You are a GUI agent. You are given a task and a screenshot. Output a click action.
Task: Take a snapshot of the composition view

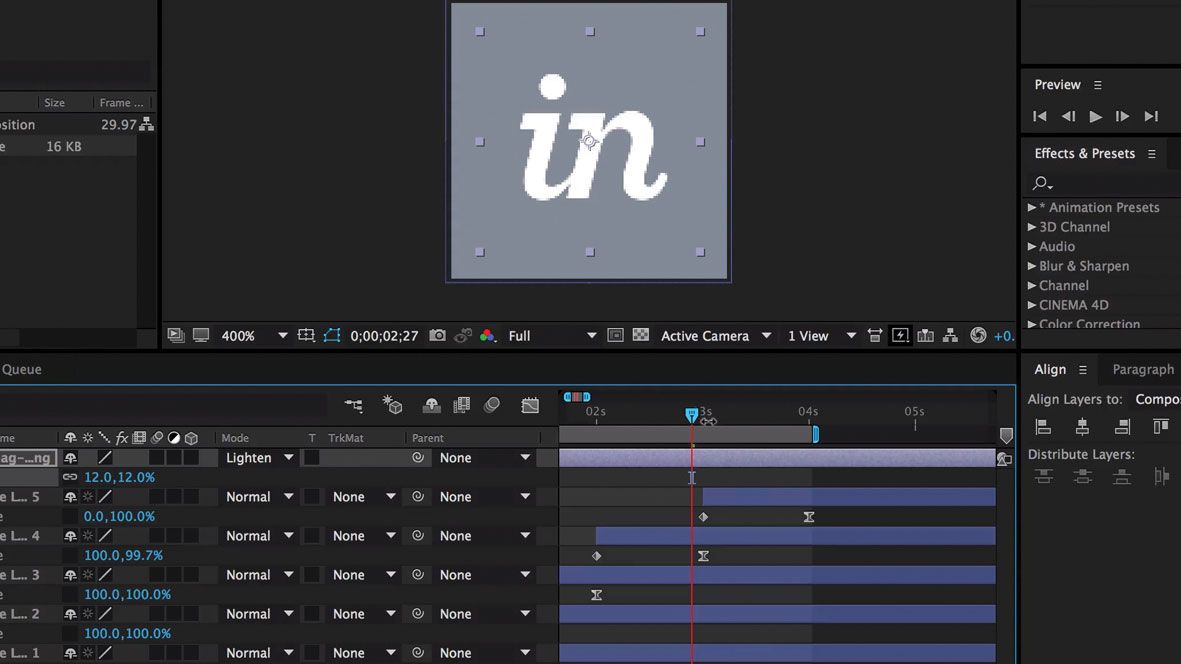click(437, 335)
